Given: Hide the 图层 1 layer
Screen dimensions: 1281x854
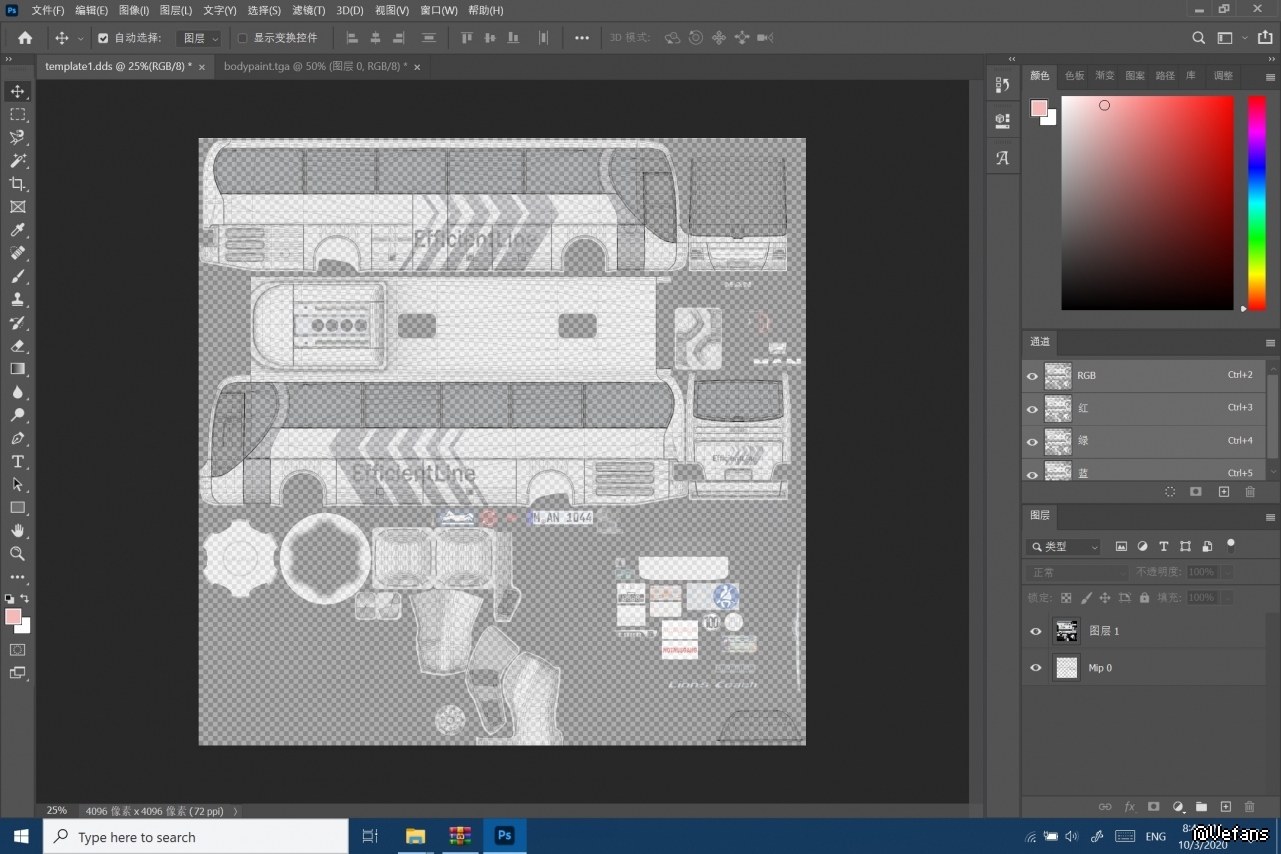Looking at the screenshot, I should [1035, 631].
